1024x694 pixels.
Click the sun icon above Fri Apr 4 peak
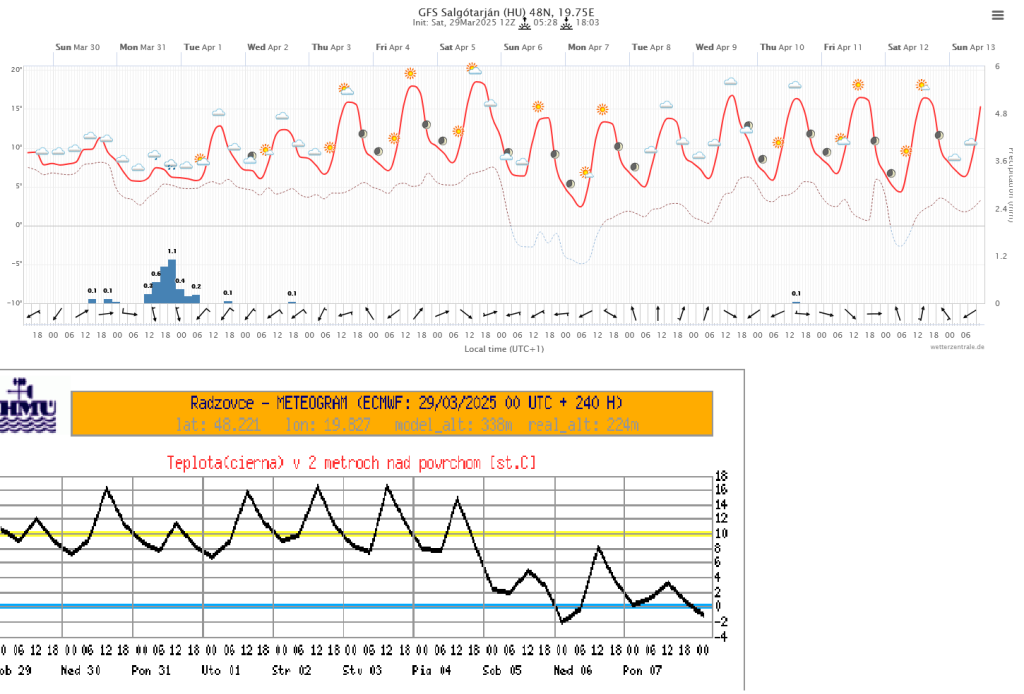pos(410,73)
